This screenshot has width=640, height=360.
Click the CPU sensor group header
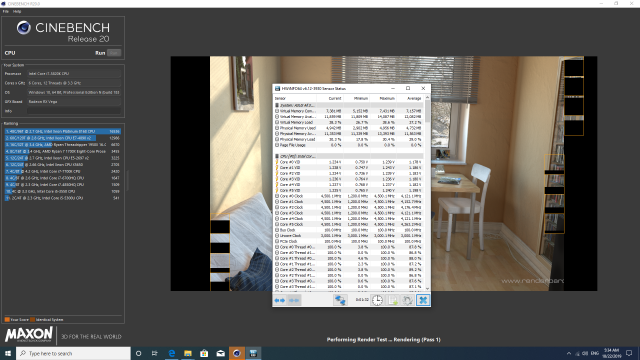pyautogui.click(x=348, y=156)
